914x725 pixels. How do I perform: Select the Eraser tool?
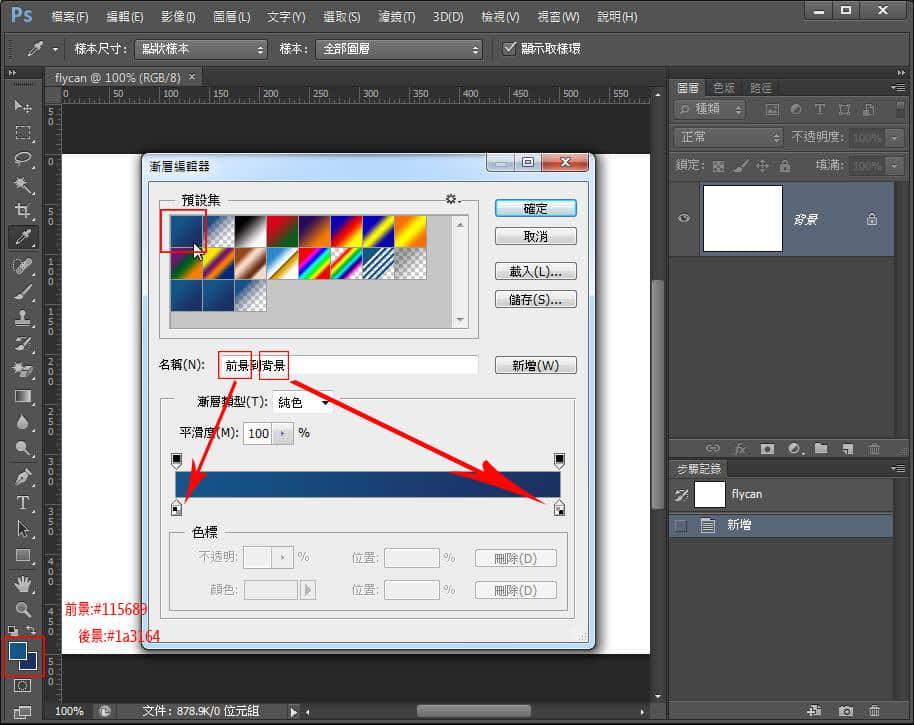23,369
